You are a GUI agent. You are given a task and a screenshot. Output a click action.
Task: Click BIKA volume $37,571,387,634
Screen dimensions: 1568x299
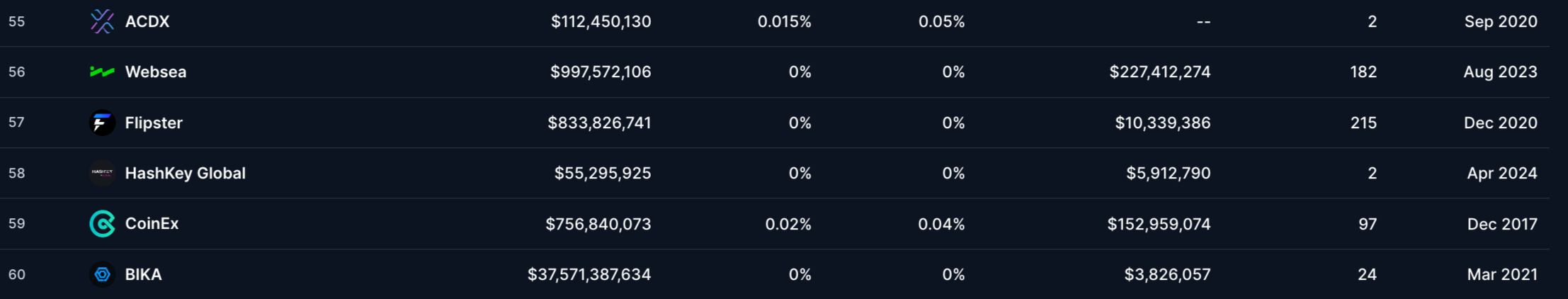click(589, 274)
